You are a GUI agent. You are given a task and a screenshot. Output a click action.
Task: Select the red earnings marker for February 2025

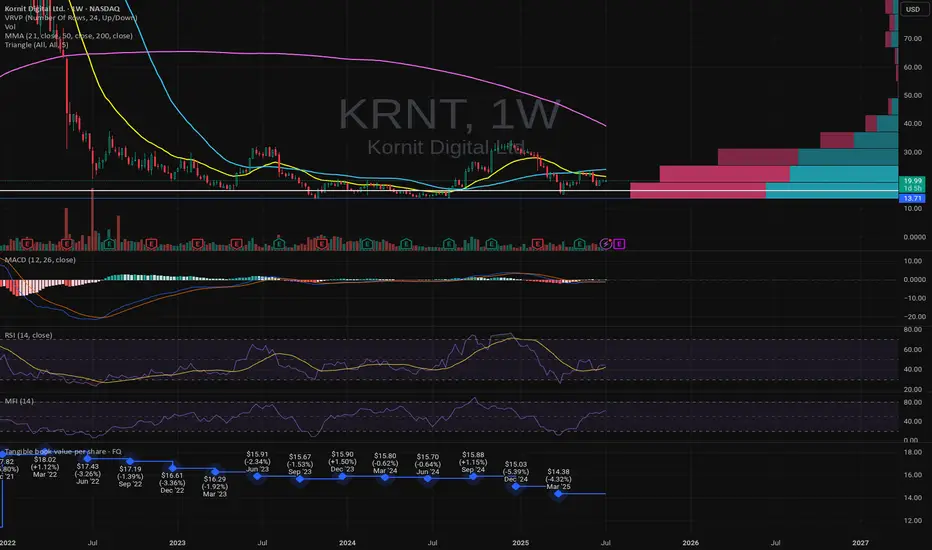(x=537, y=244)
